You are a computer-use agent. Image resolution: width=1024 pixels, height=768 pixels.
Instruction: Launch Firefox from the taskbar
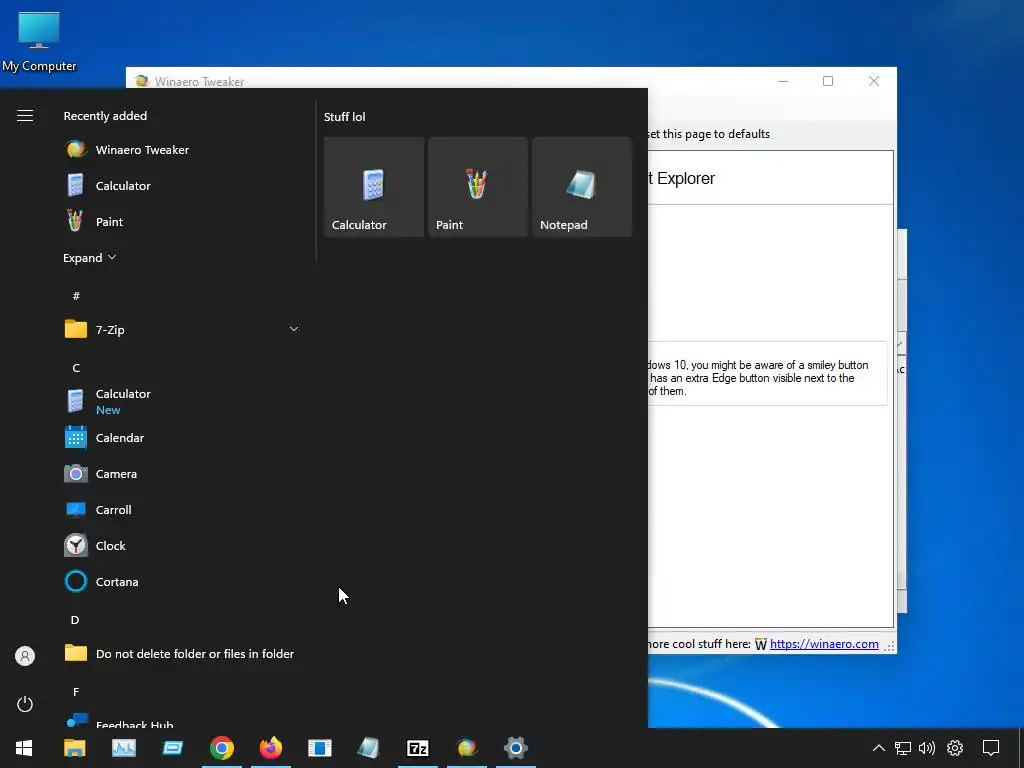click(271, 748)
